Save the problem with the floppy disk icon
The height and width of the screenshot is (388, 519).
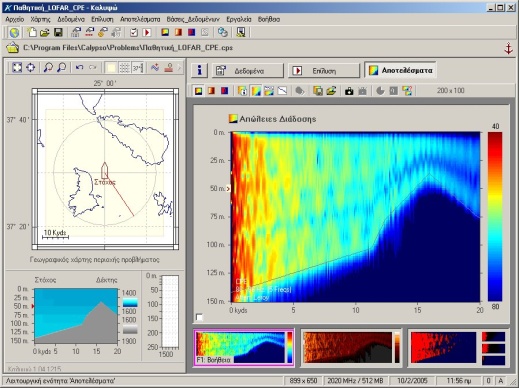tap(58, 32)
